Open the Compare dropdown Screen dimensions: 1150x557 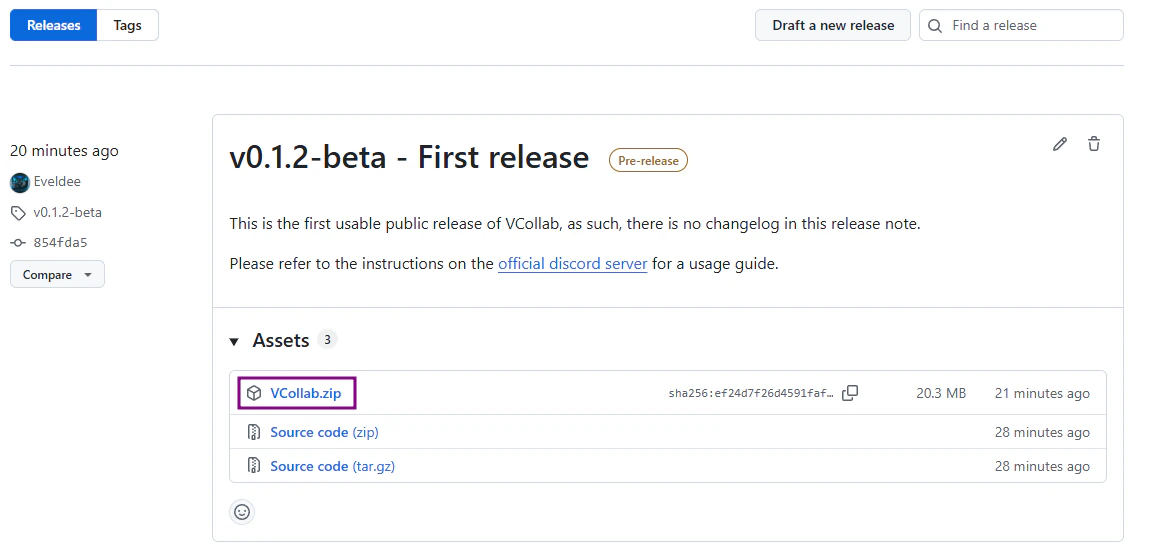click(x=57, y=275)
